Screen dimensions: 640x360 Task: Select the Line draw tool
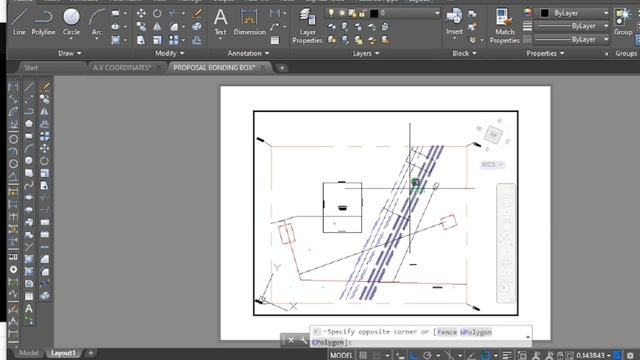pyautogui.click(x=19, y=22)
